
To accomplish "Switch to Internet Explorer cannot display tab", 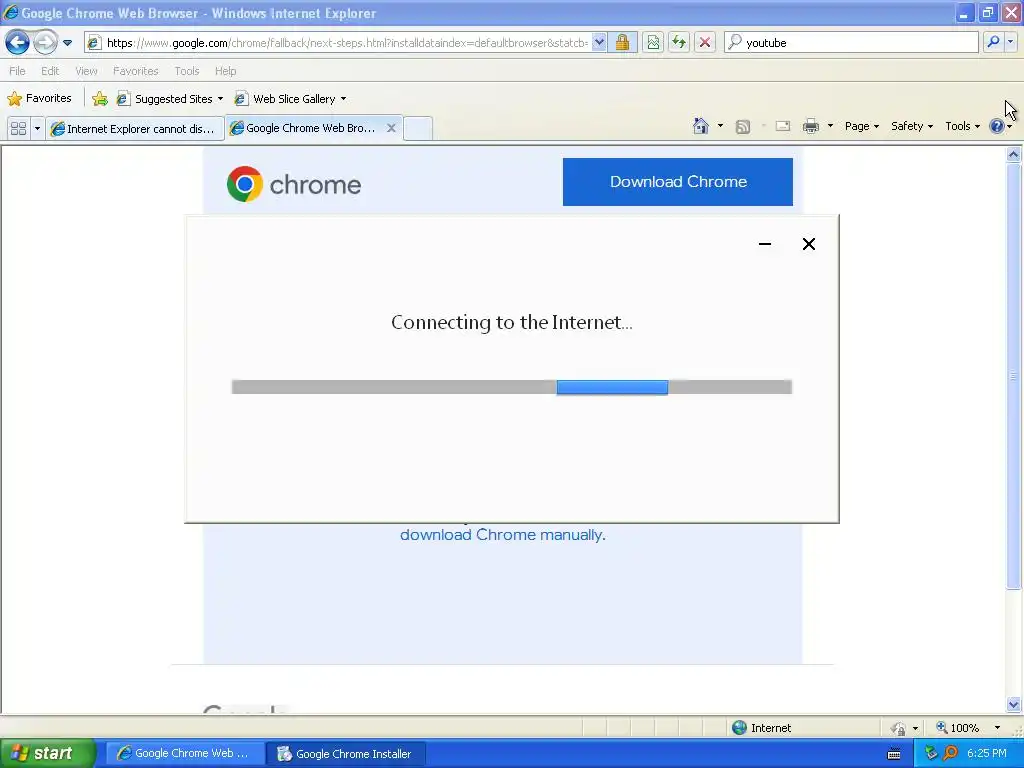I will [135, 128].
